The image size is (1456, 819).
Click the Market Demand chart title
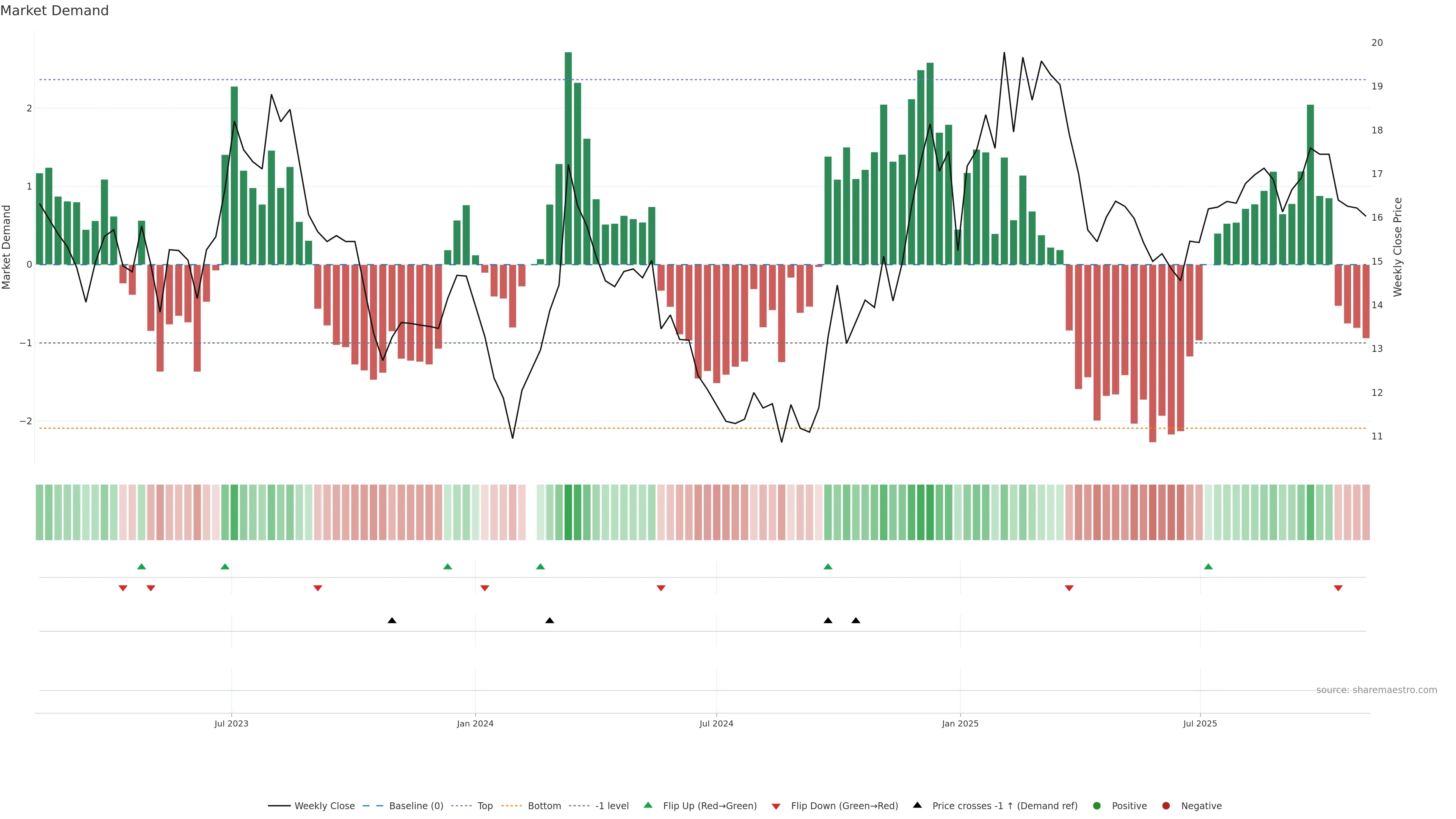coord(54,11)
